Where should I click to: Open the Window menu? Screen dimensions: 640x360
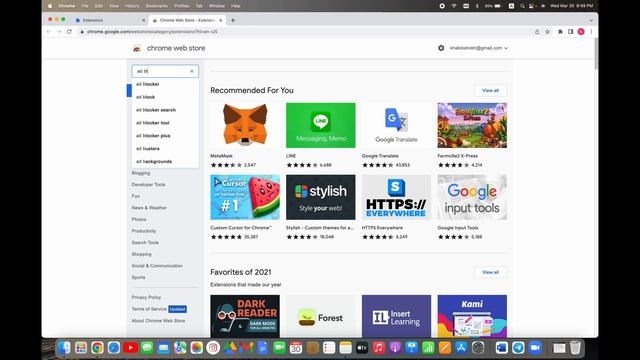(x=217, y=6)
